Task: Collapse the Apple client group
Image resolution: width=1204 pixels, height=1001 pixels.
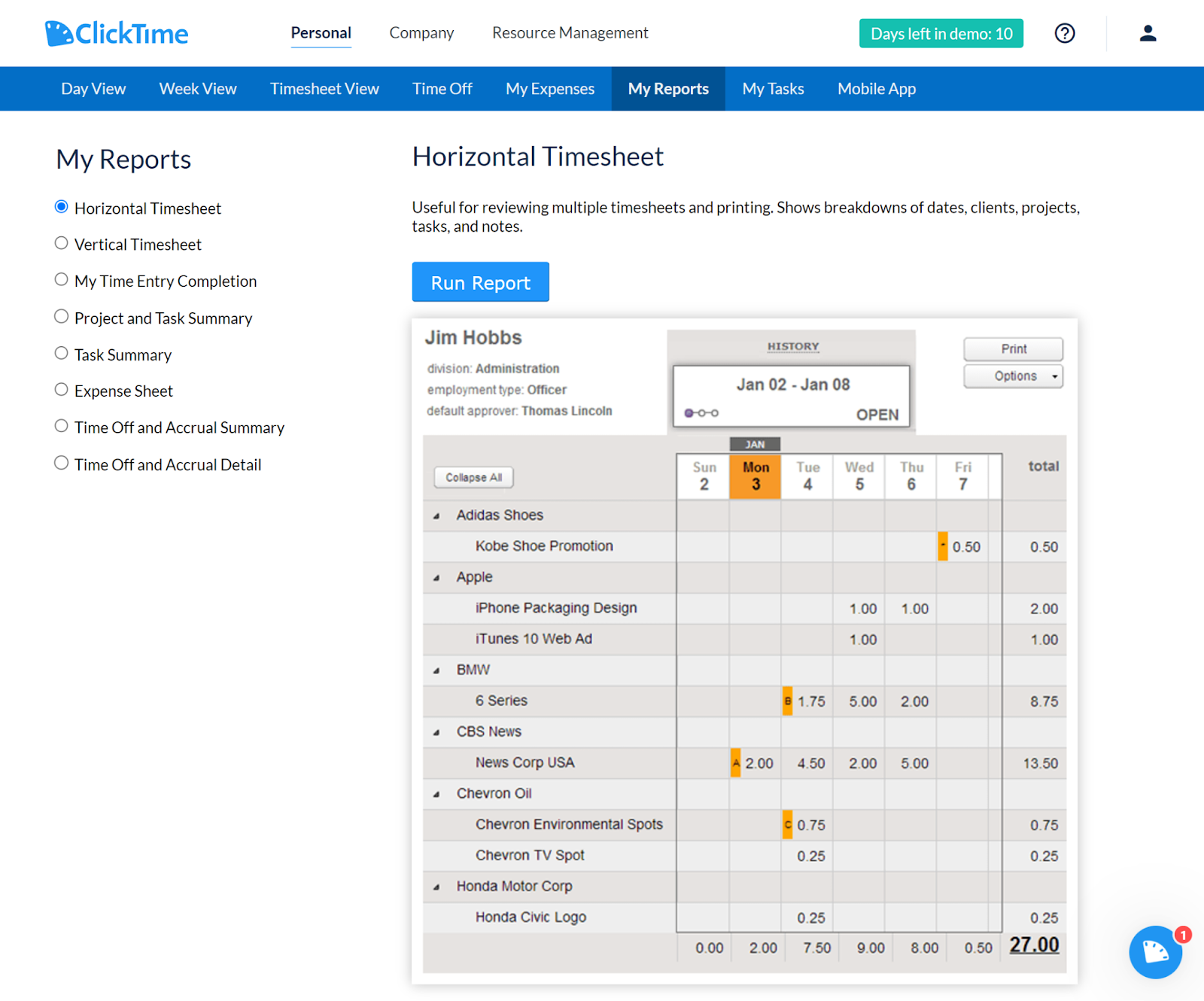Action: pyautogui.click(x=436, y=578)
